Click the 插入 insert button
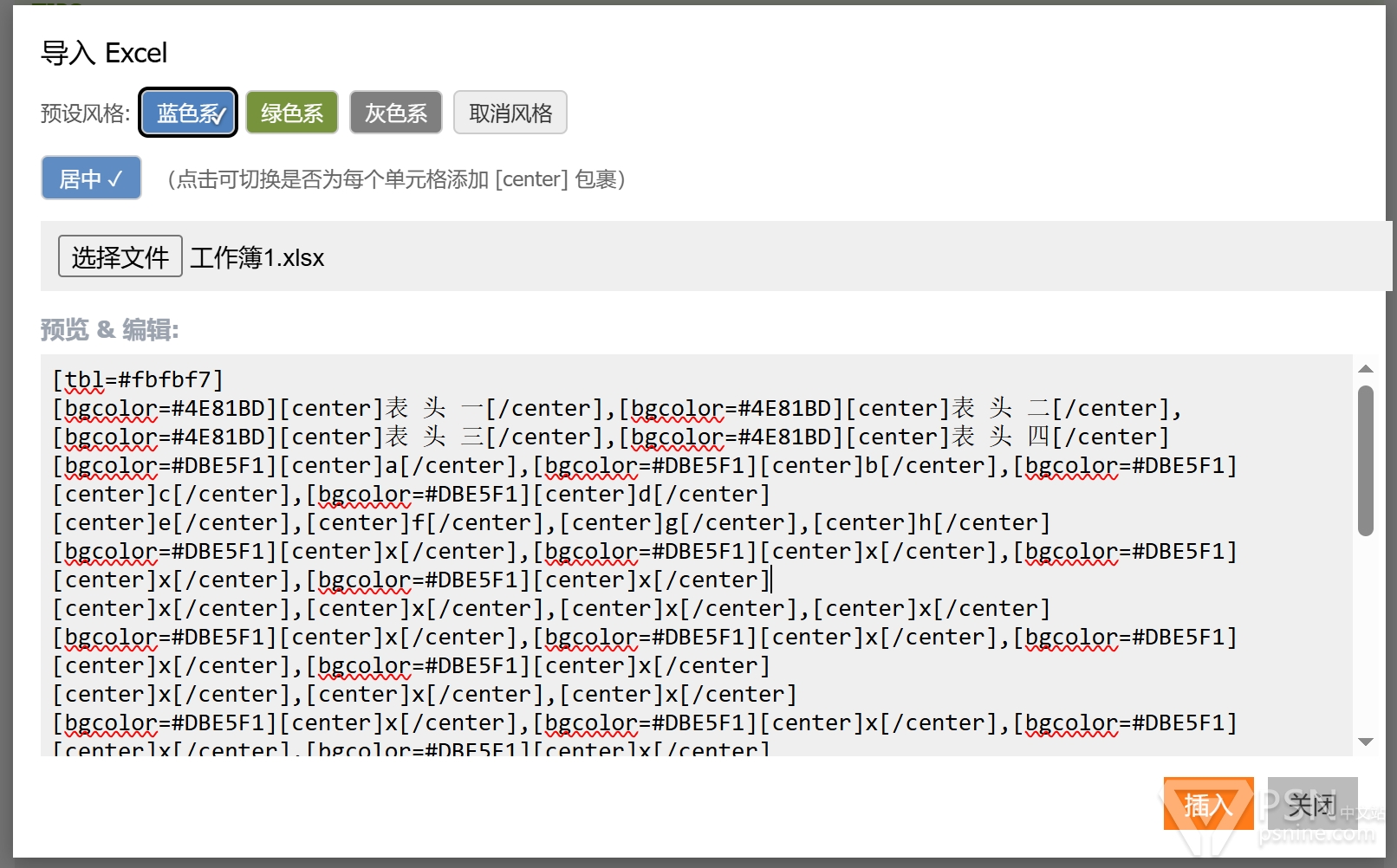Image resolution: width=1397 pixels, height=868 pixels. point(1207,805)
